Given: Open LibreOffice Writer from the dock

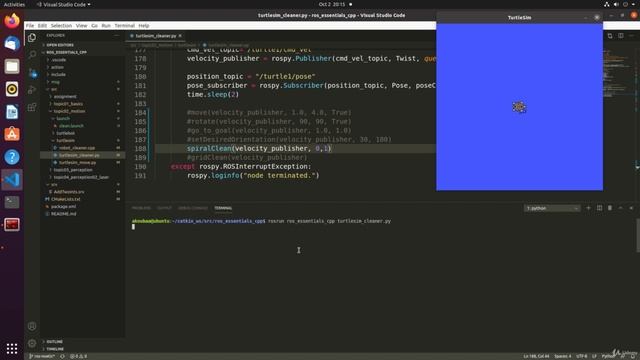Looking at the screenshot, I should tap(12, 111).
